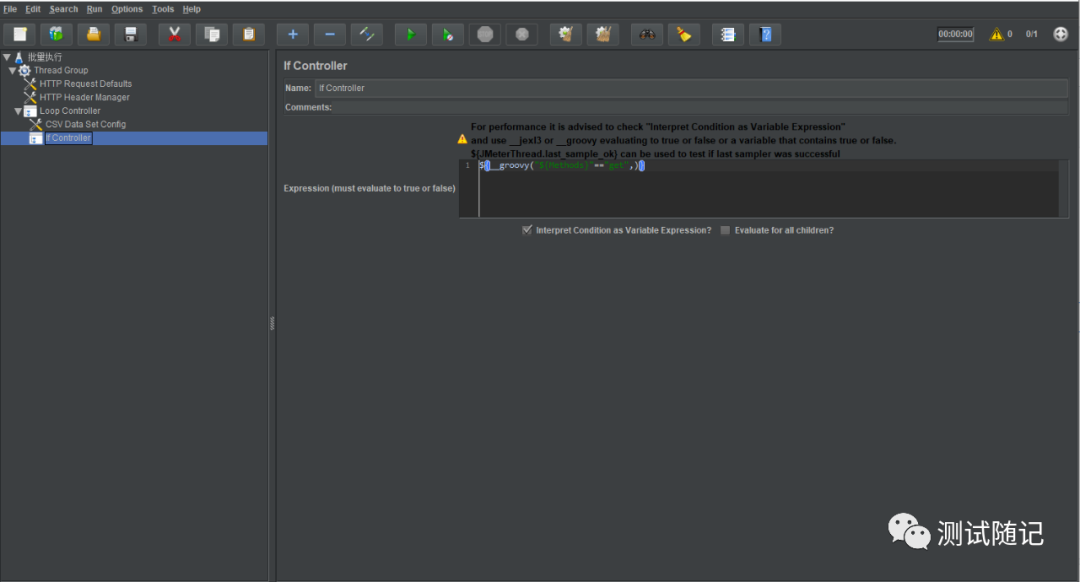Stop the running test via Stop icon

(x=485, y=34)
